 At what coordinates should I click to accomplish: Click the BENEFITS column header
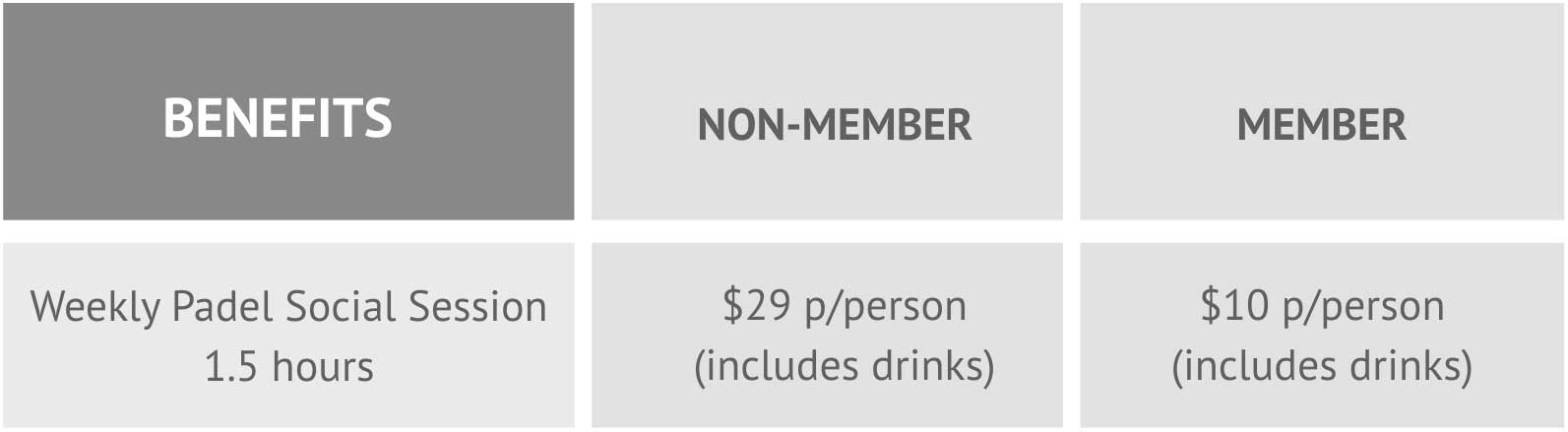pos(278,119)
